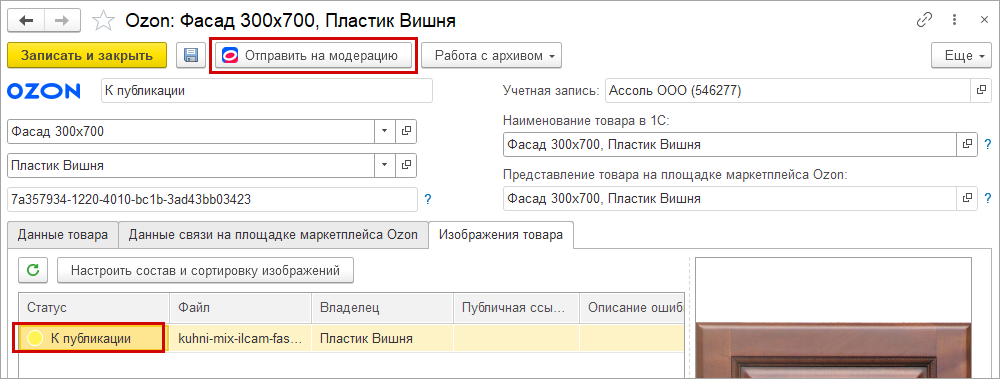This screenshot has width=1000, height=379.
Task: Expand the Фасад 300x700 dropdown list
Action: pos(384,132)
